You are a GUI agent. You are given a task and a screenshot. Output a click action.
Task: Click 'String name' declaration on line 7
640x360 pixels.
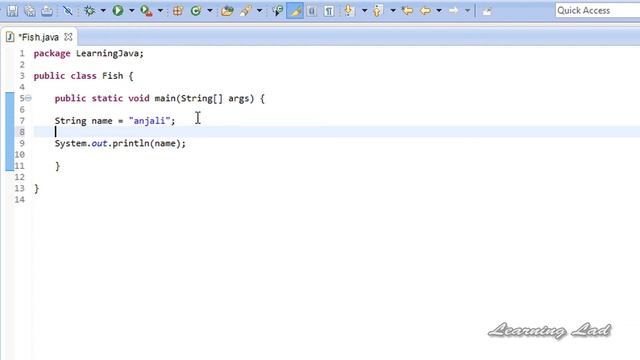tap(84, 121)
